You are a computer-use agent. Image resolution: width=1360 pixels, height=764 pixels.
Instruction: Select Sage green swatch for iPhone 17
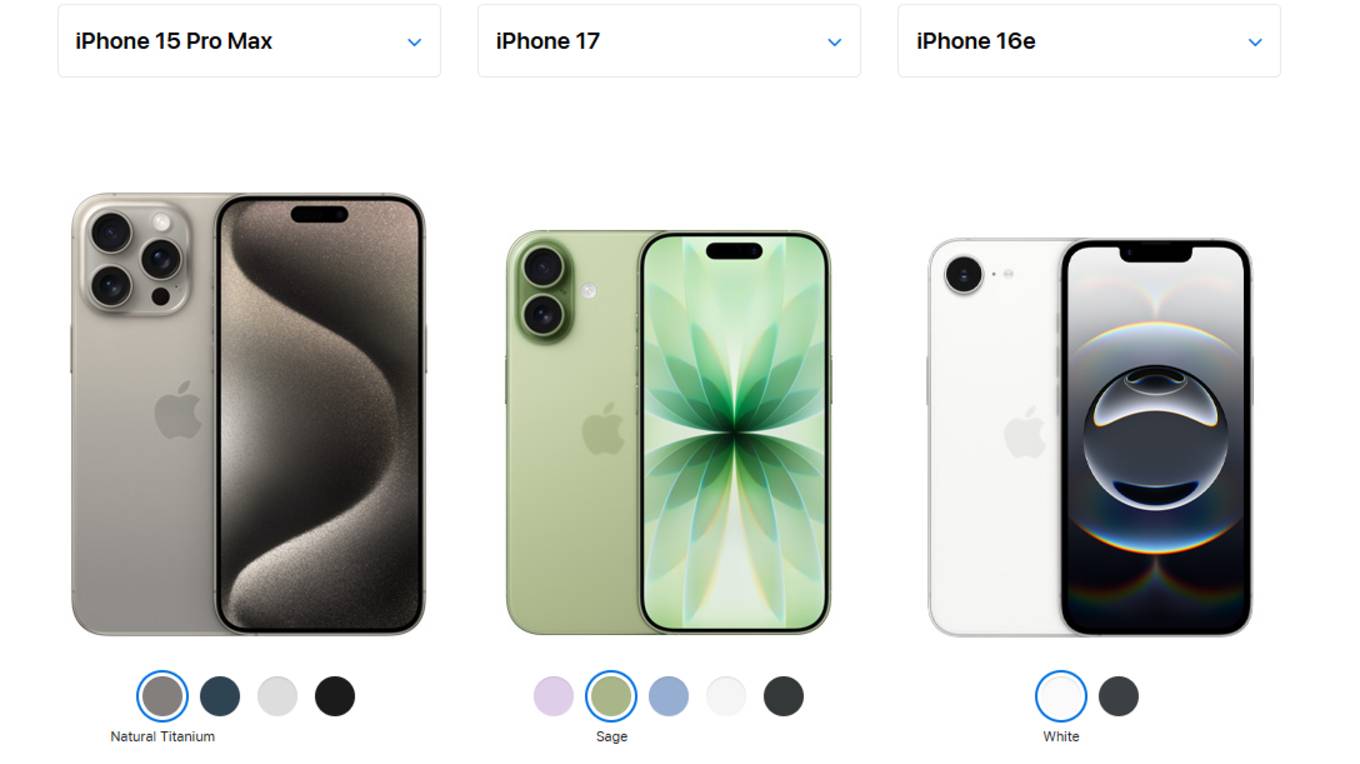click(x=611, y=696)
